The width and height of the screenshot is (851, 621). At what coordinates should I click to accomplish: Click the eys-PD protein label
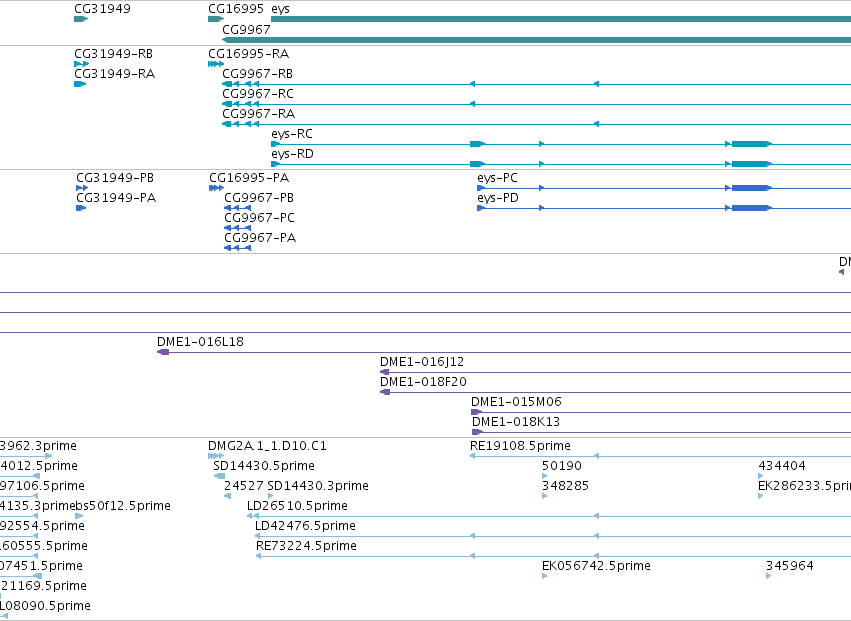pyautogui.click(x=498, y=198)
